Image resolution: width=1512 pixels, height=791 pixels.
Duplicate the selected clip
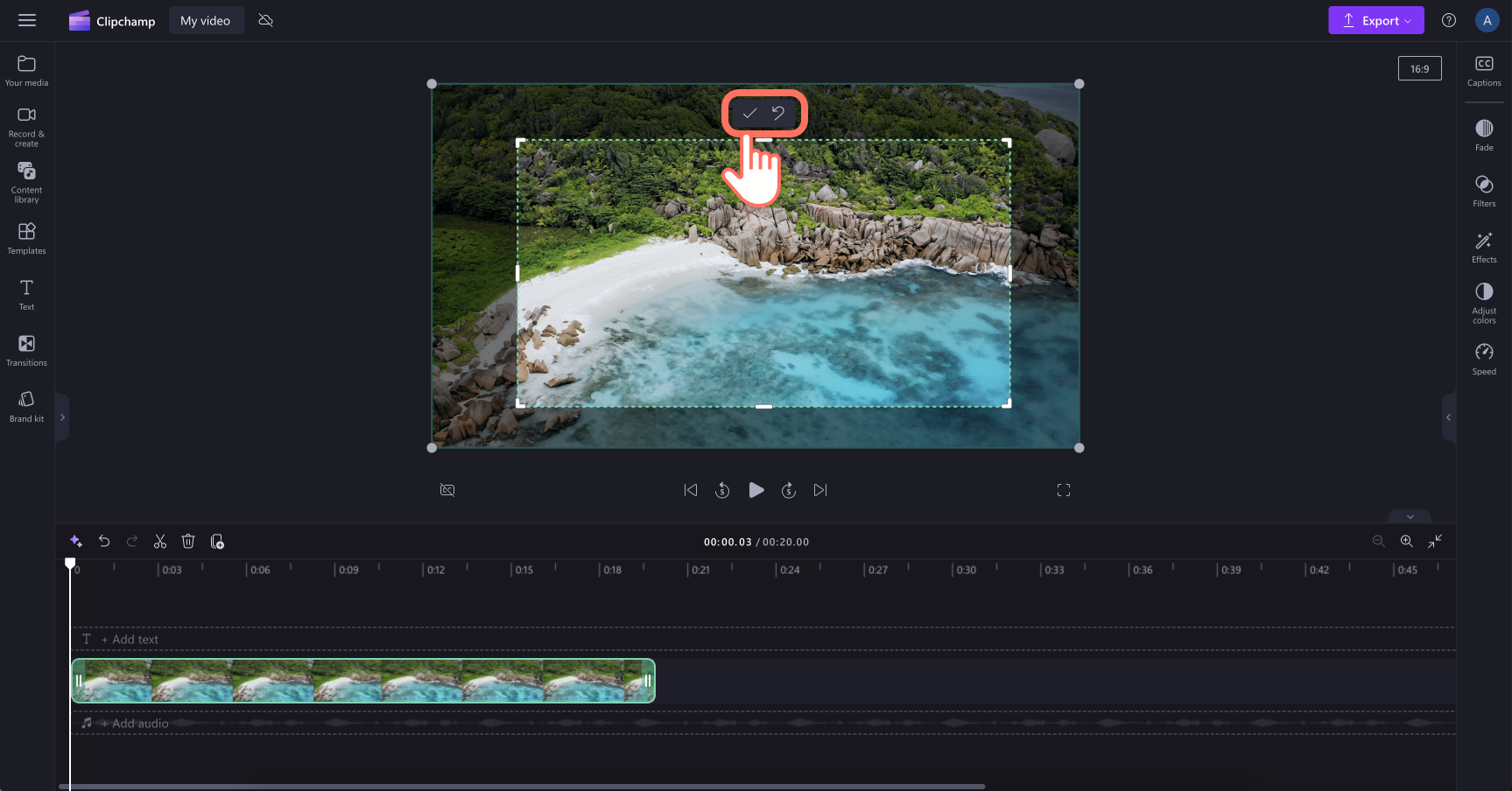pyautogui.click(x=217, y=542)
